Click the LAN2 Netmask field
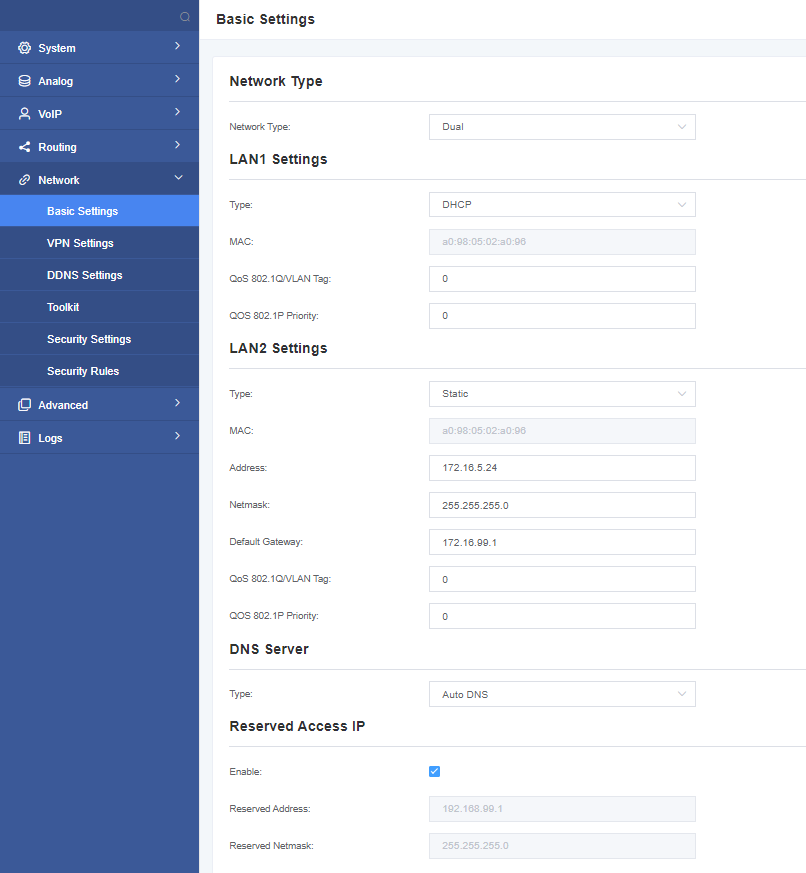 pyautogui.click(x=562, y=505)
